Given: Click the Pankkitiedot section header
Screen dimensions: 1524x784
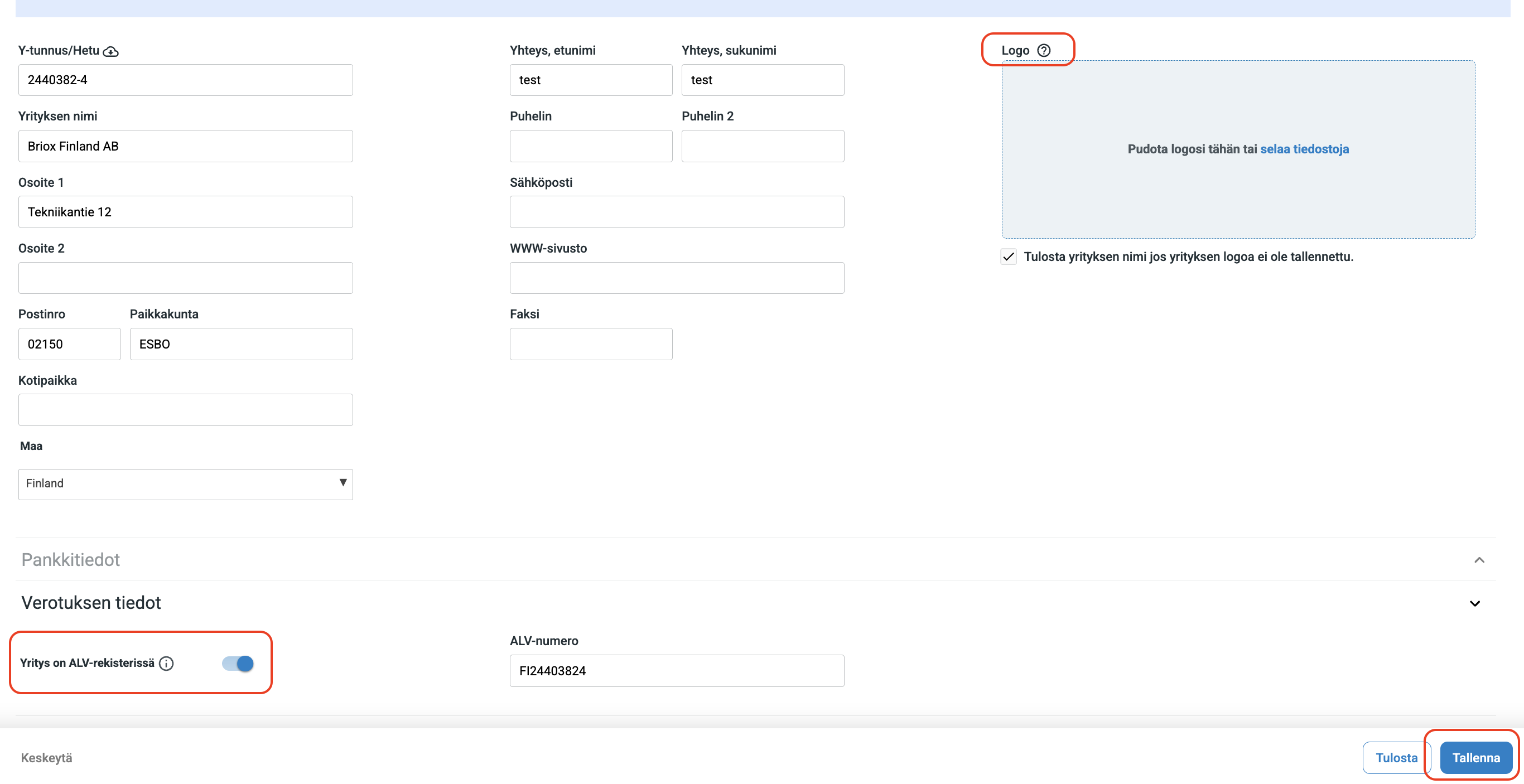Looking at the screenshot, I should click(x=71, y=559).
